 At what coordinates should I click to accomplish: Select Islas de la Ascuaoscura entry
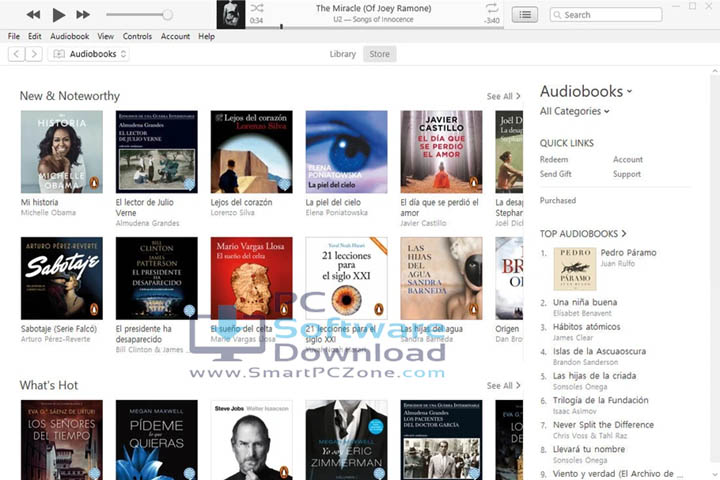coord(599,351)
